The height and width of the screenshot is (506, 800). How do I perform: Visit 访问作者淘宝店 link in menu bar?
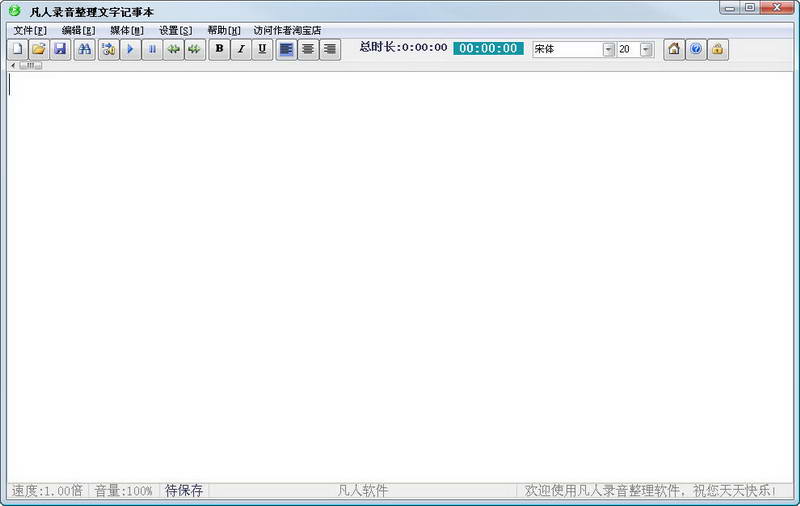click(287, 31)
